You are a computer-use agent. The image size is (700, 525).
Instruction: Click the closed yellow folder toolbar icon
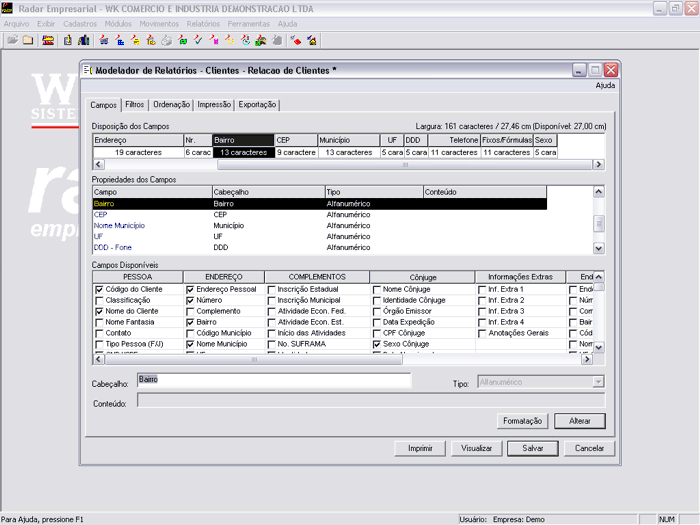pos(28,40)
